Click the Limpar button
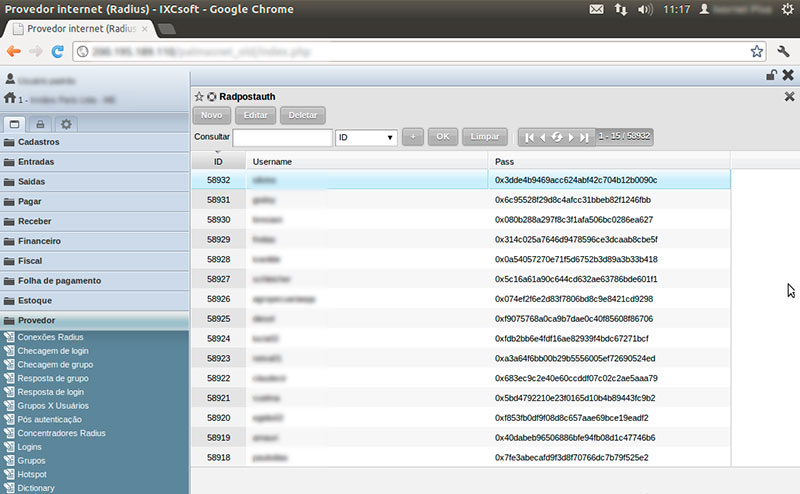This screenshot has height=494, width=800. [485, 137]
